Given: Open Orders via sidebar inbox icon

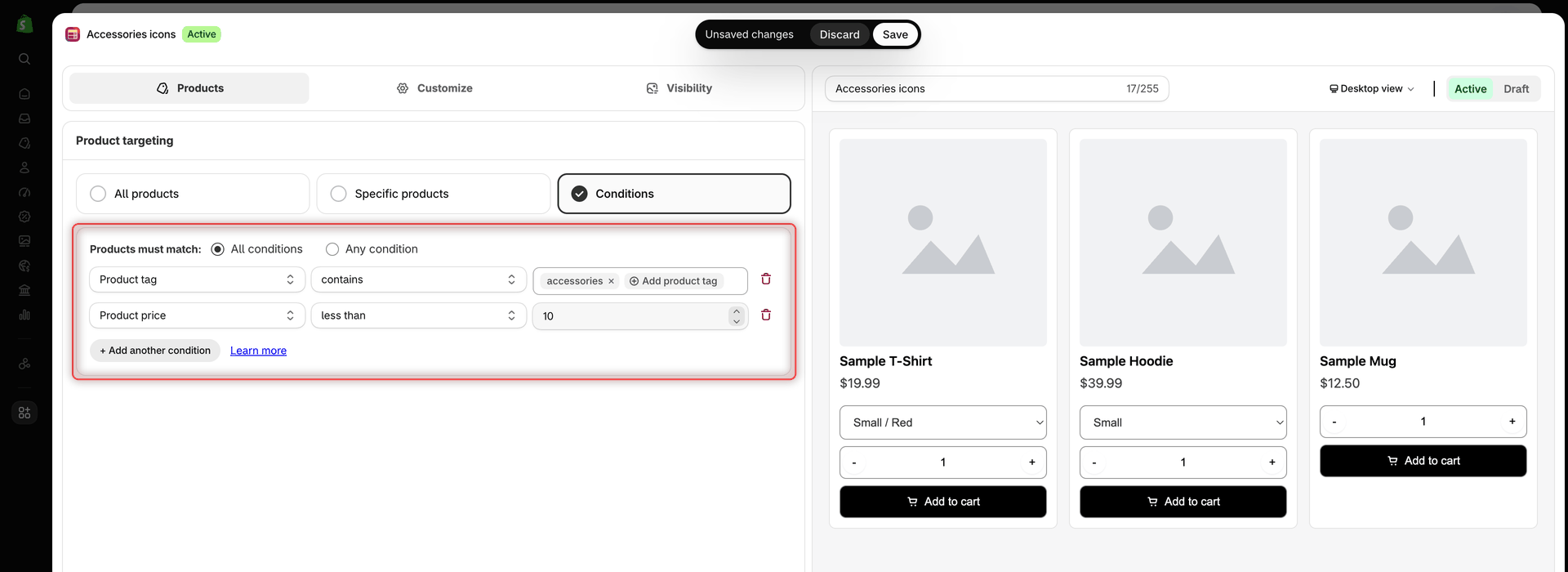Looking at the screenshot, I should click(24, 118).
